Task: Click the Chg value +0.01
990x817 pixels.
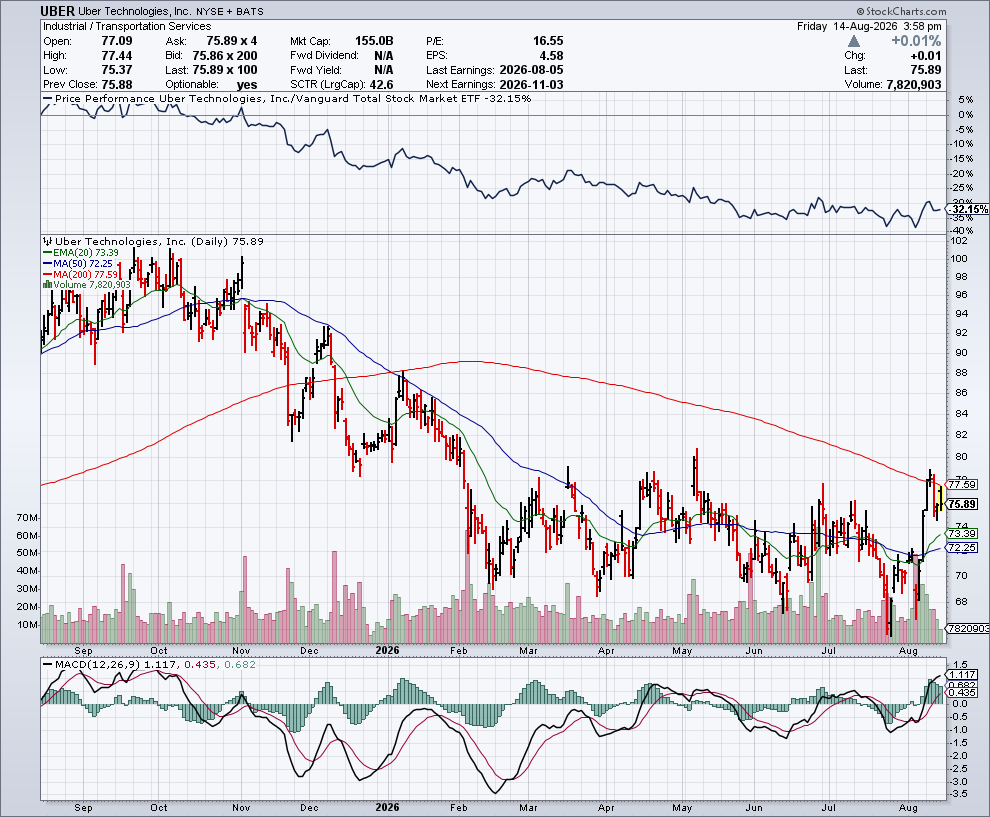Action: [x=926, y=56]
